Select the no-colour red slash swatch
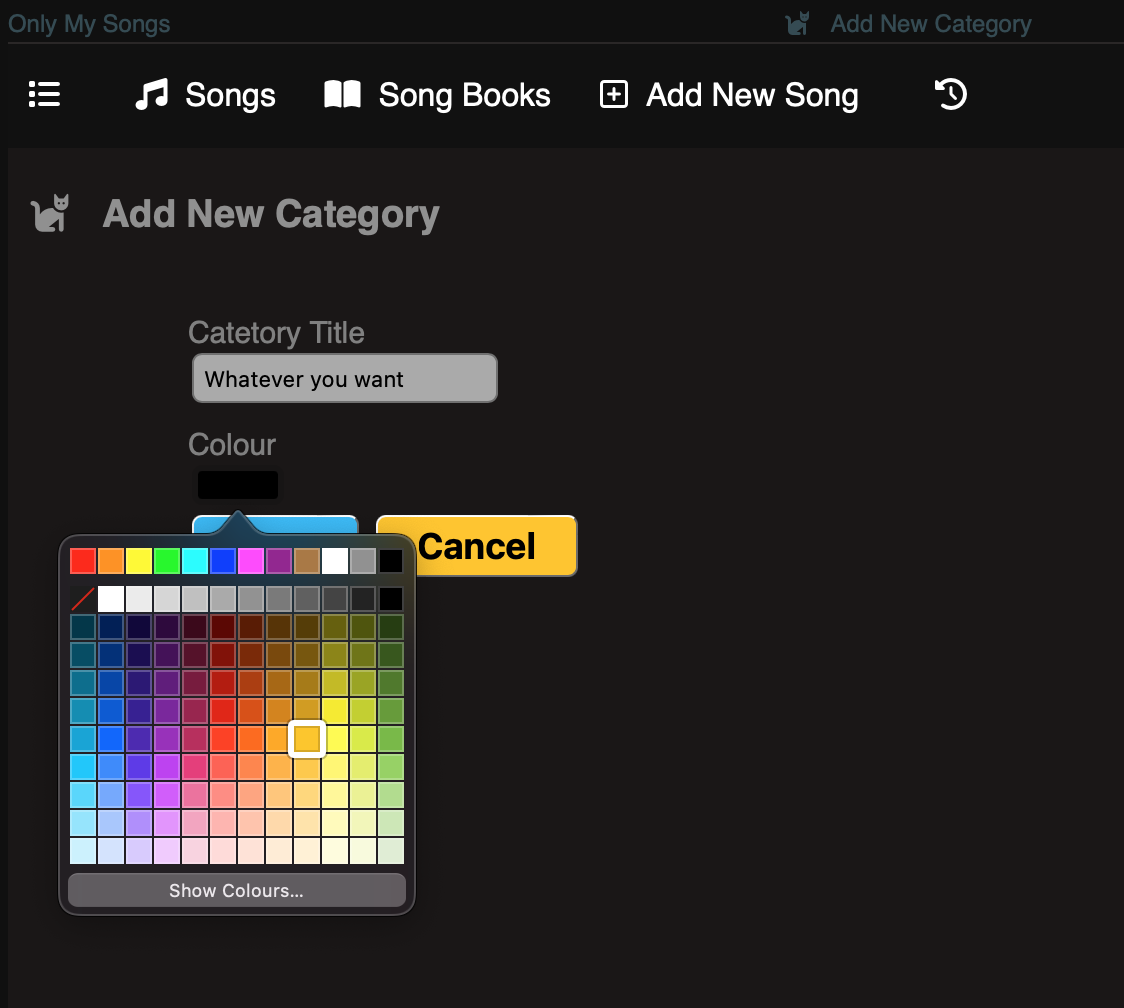Viewport: 1124px width, 1008px height. (x=83, y=599)
